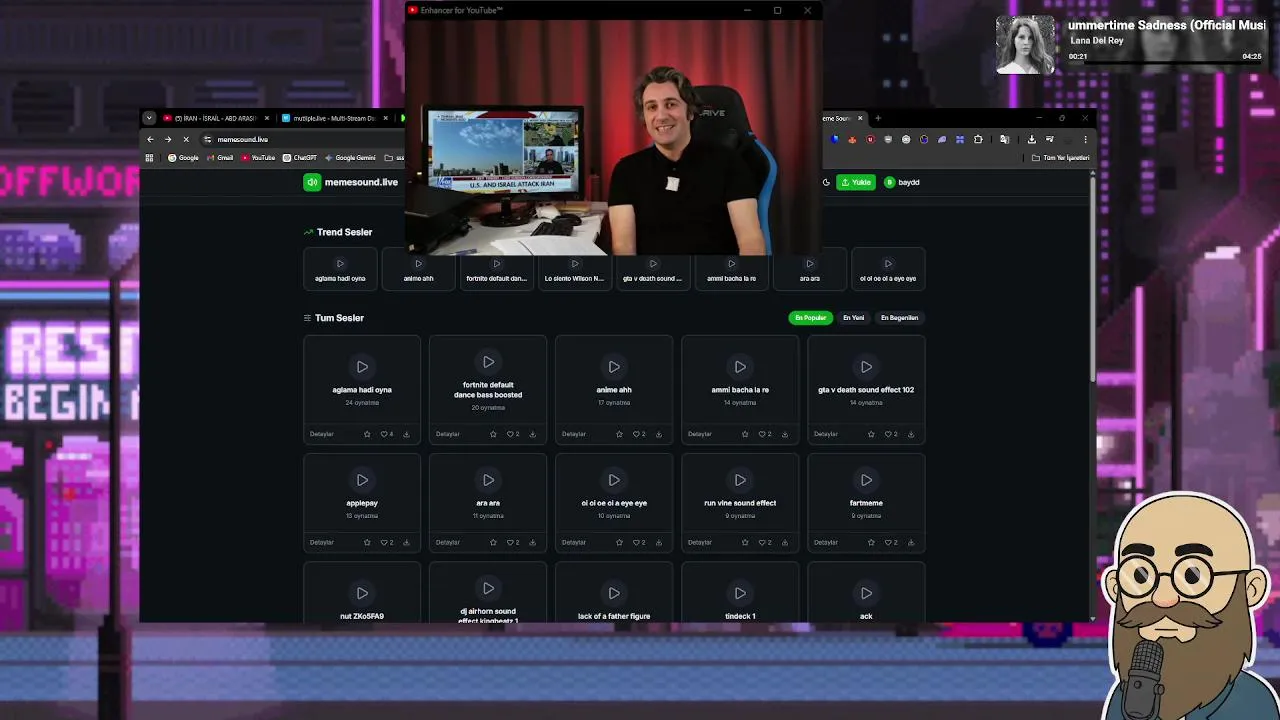Image resolution: width=1280 pixels, height=720 pixels.
Task: Favorite 'anime ahh' with the star icon
Action: pyautogui.click(x=619, y=434)
